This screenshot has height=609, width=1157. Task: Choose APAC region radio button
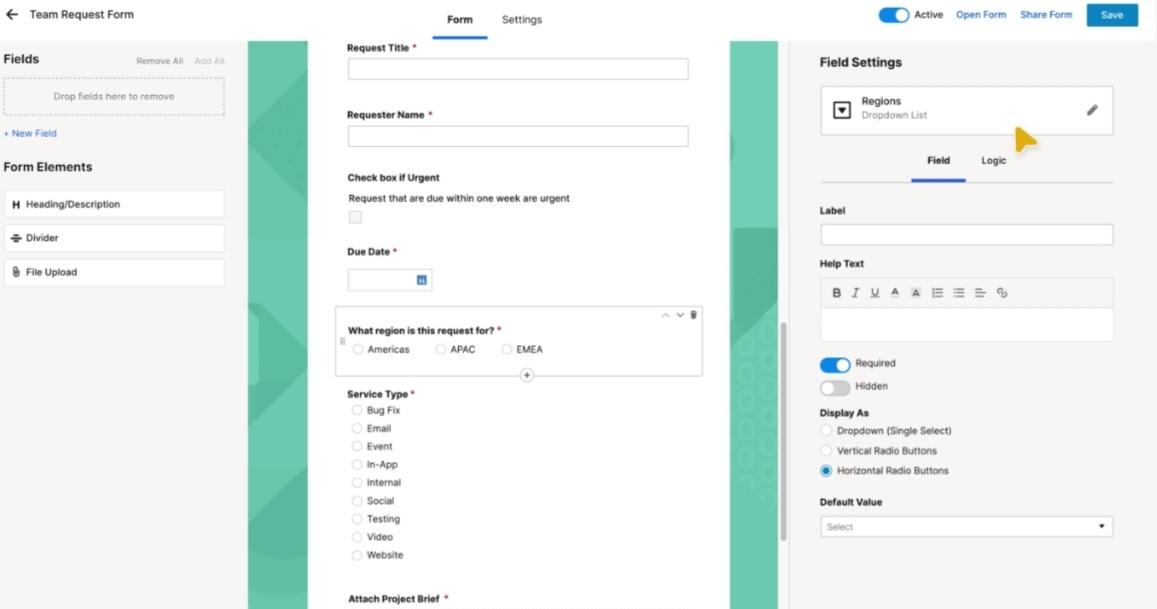(441, 349)
